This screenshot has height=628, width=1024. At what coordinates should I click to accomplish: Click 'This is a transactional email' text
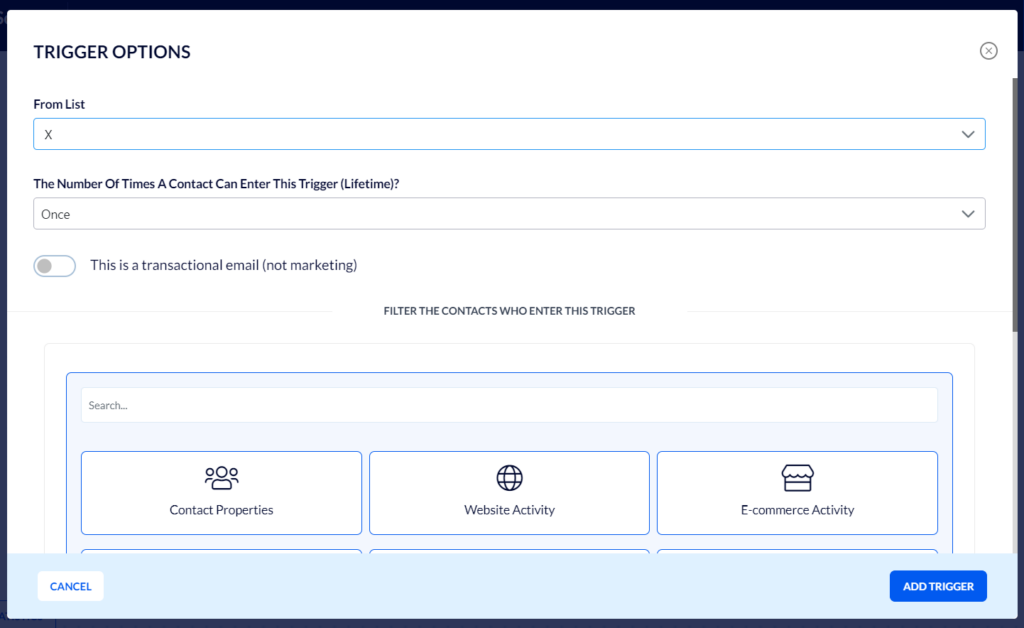click(223, 265)
